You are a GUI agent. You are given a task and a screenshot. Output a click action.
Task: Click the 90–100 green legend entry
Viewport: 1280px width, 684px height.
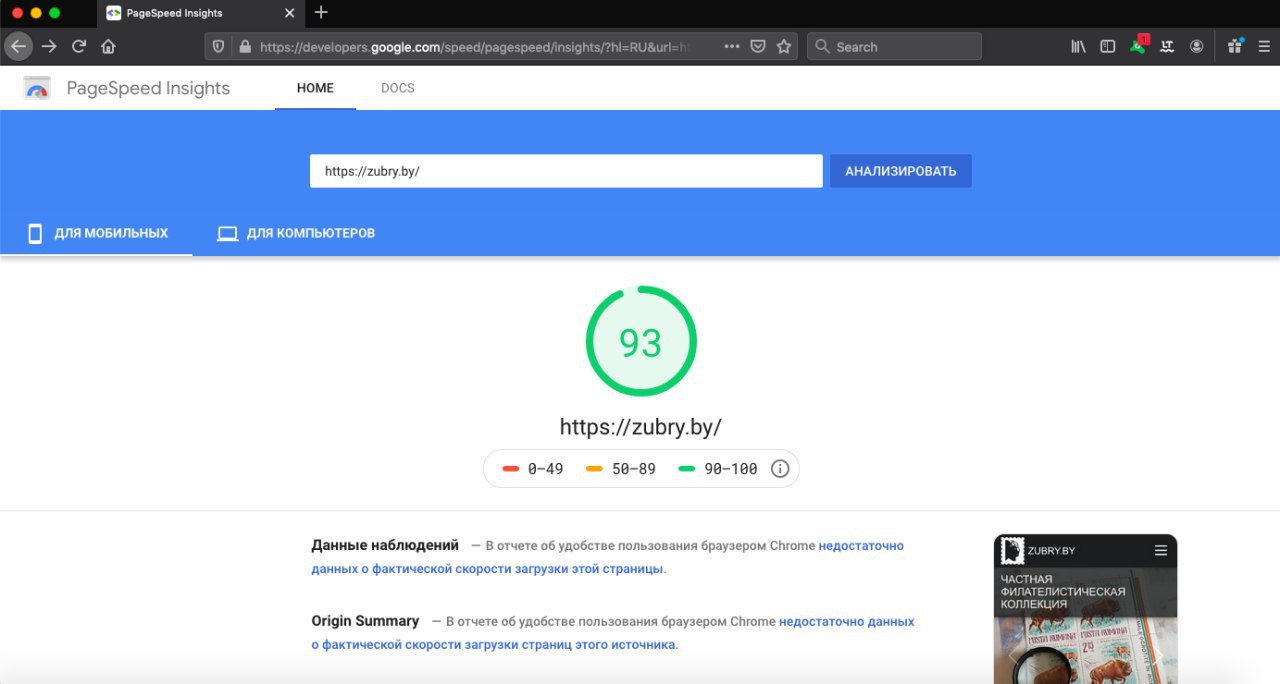(718, 468)
